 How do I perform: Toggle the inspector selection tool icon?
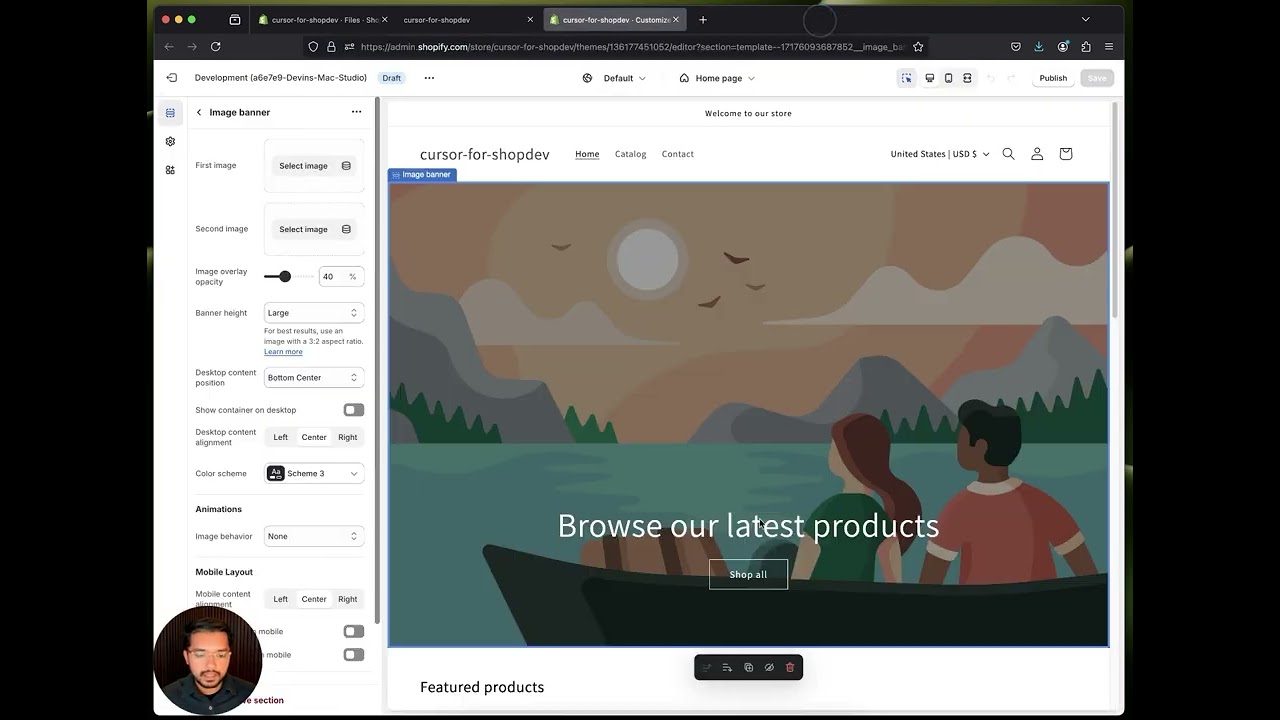pyautogui.click(x=906, y=78)
